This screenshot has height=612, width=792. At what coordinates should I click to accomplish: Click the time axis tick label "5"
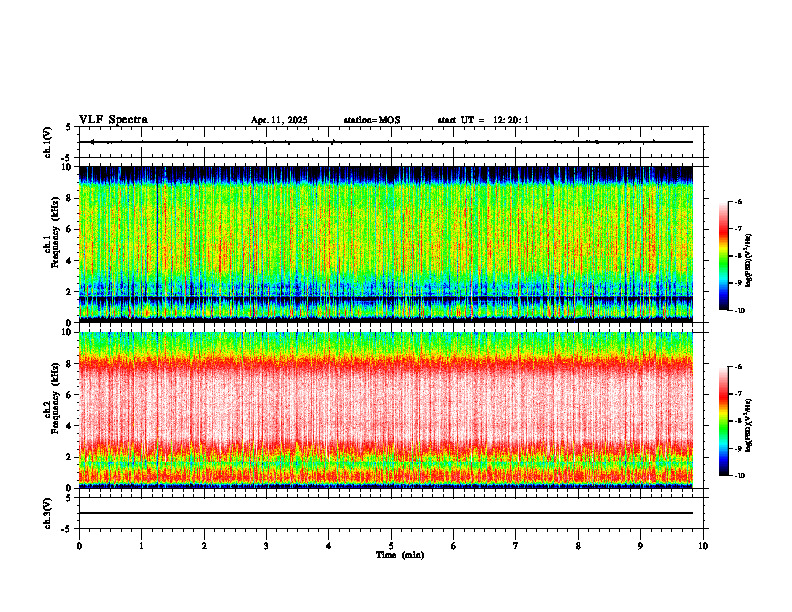391,546
